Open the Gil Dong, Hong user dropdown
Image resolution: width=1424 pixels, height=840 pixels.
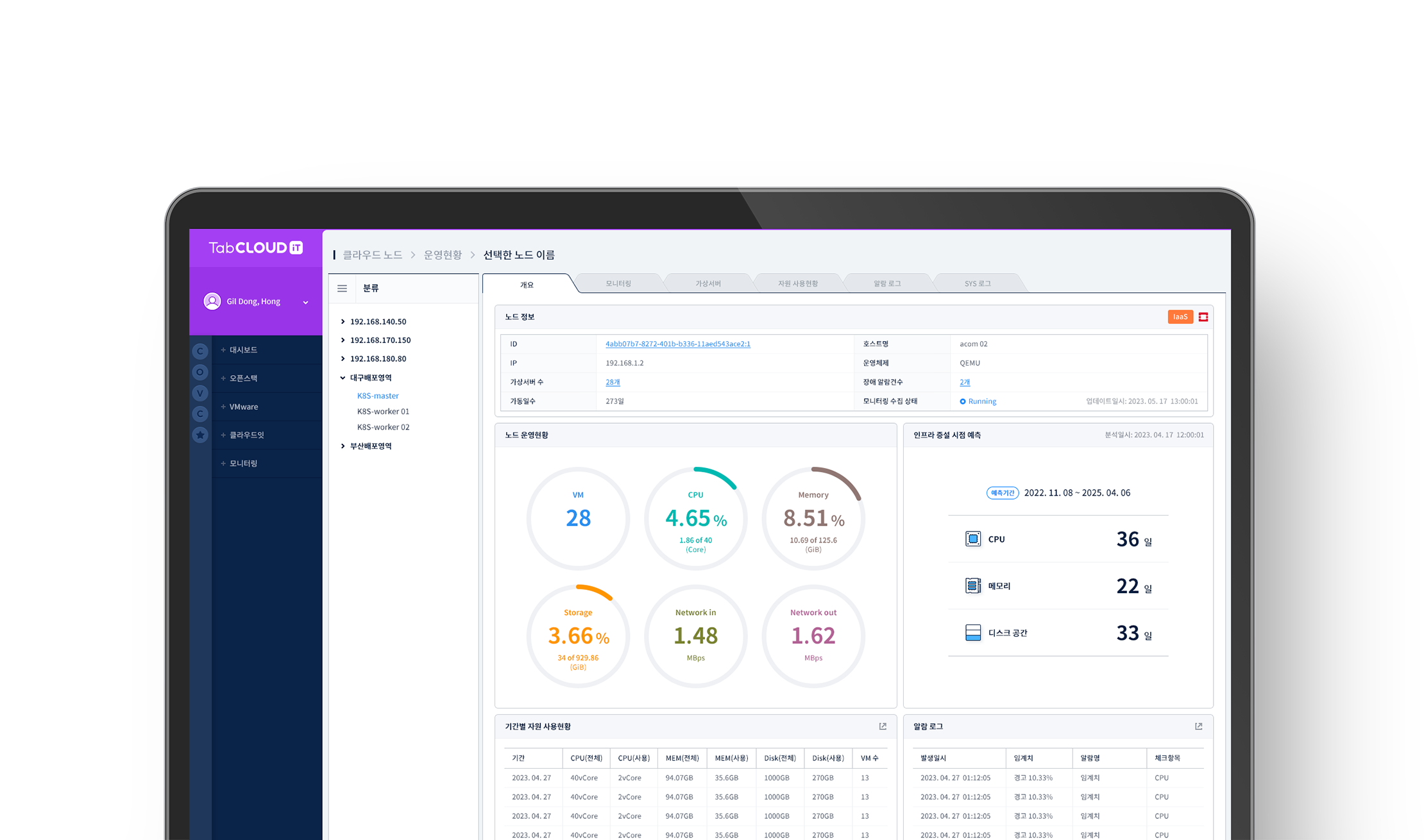[x=305, y=302]
